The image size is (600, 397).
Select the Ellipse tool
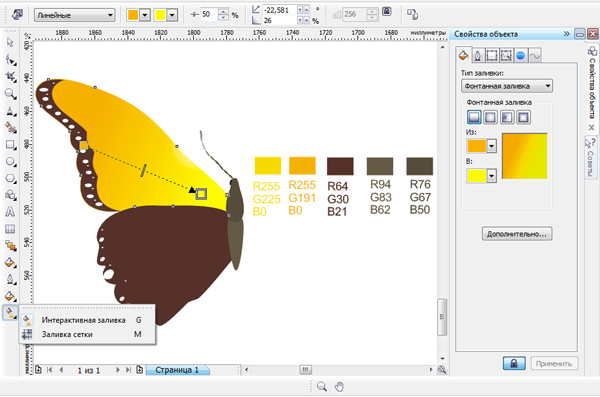click(x=10, y=162)
